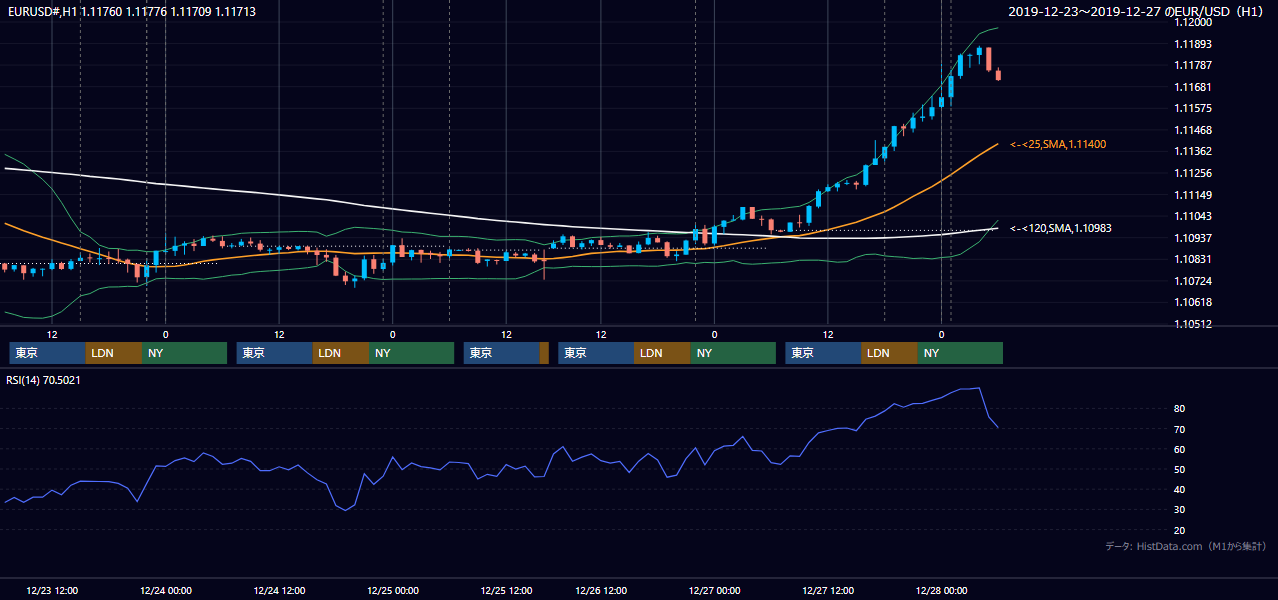Click the last red candlestick on the chart
The width and height of the screenshot is (1278, 600).
click(998, 74)
